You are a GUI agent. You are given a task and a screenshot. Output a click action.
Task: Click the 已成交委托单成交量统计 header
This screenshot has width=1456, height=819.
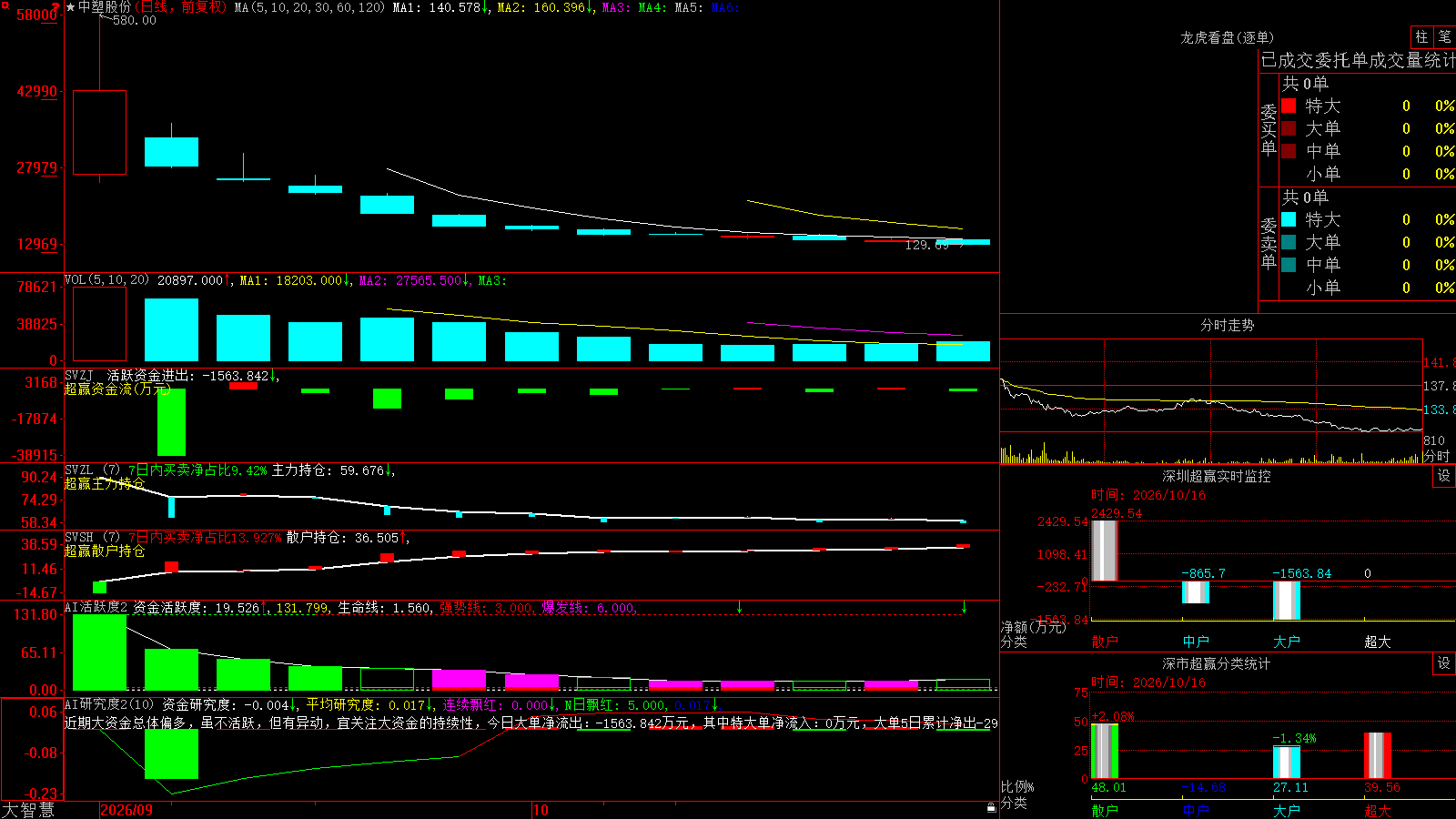tap(1358, 60)
